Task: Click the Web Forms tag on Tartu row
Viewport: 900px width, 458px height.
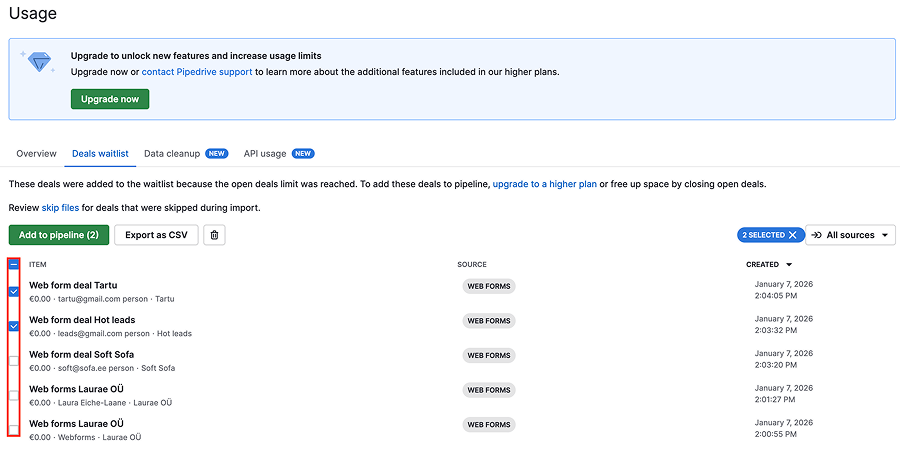Action: coord(489,286)
